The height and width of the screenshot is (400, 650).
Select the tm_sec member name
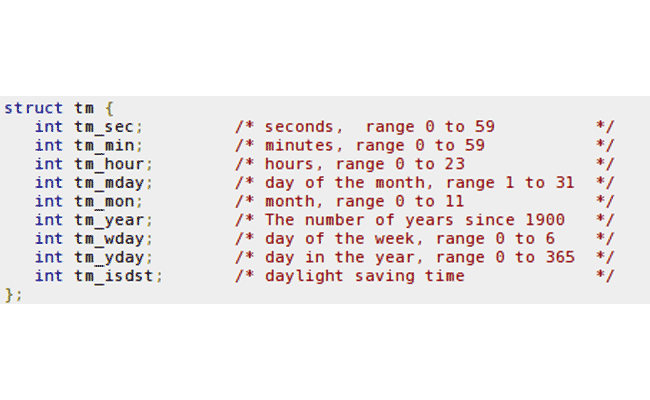pos(108,127)
